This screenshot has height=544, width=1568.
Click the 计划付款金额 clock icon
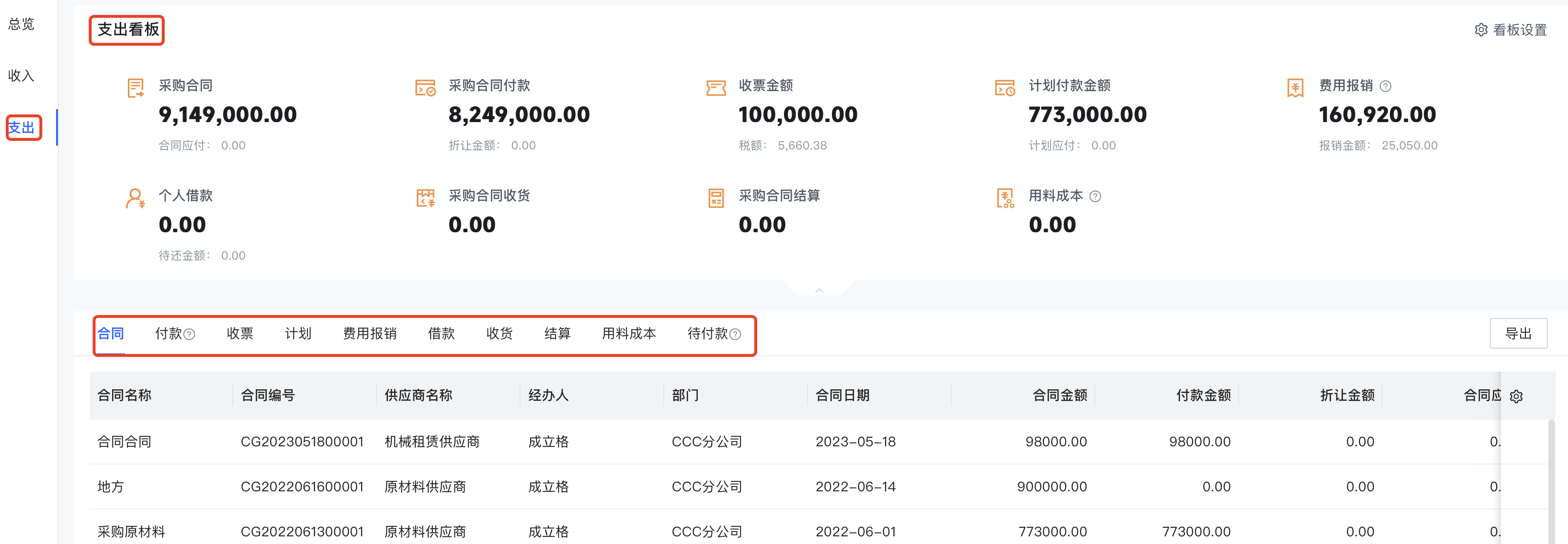1005,88
